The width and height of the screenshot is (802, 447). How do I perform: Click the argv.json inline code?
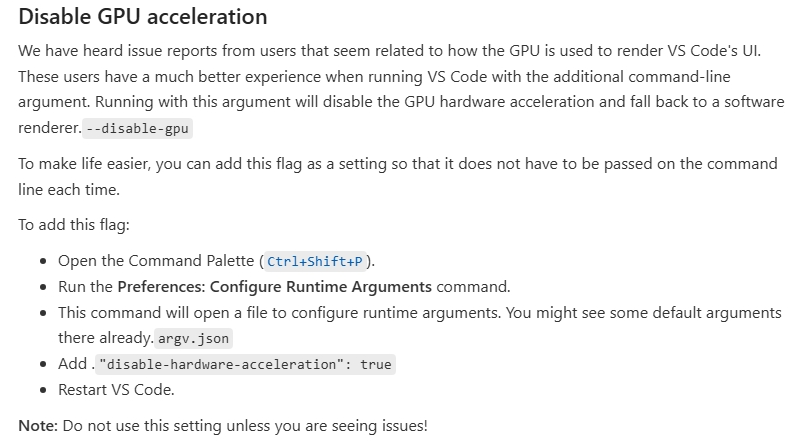coord(193,339)
